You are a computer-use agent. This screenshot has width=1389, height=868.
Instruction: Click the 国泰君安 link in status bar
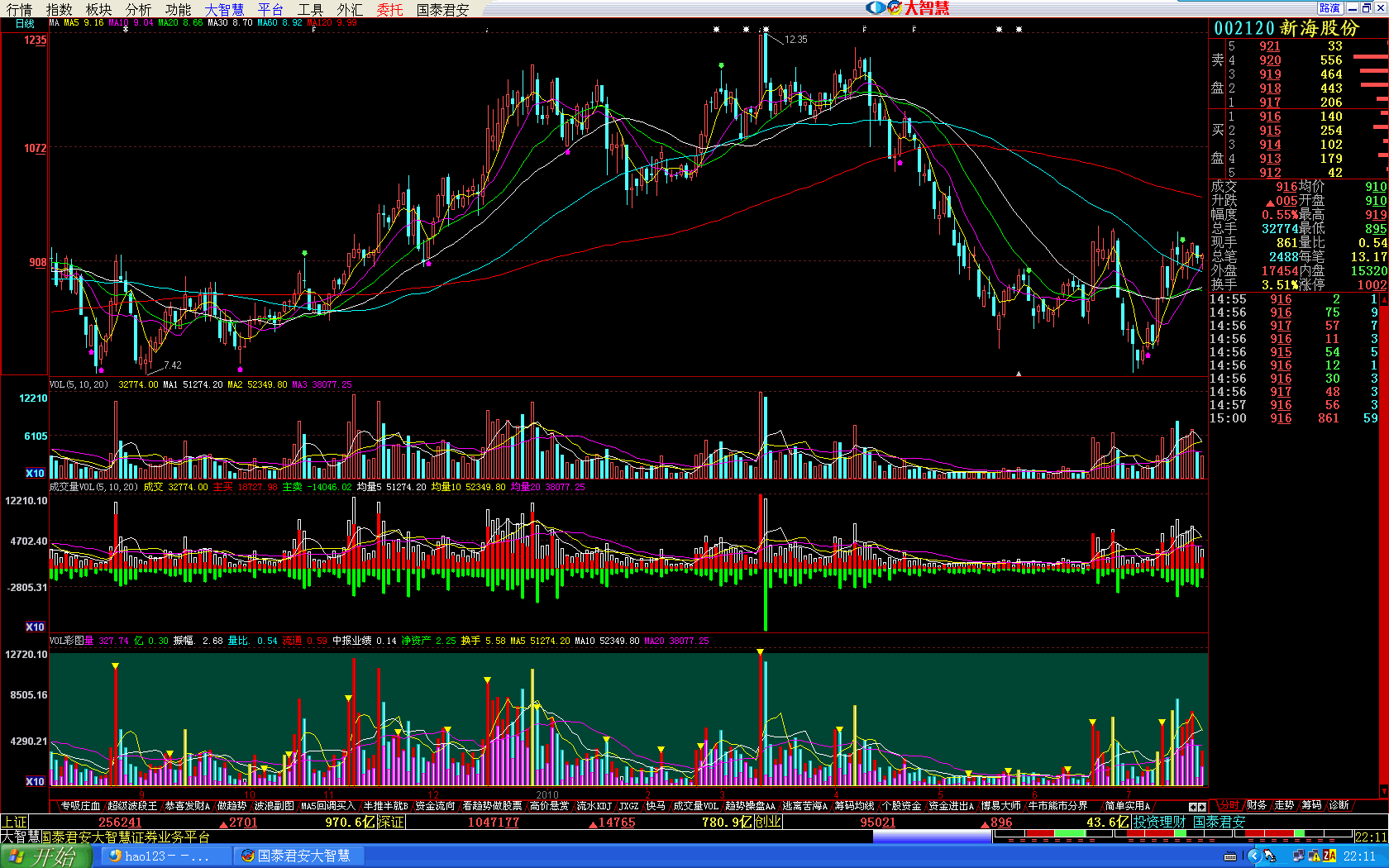point(1220,823)
